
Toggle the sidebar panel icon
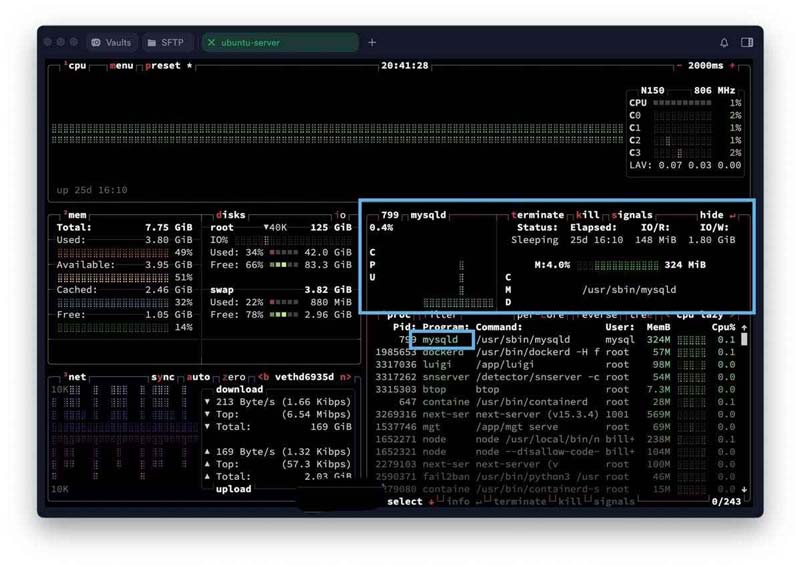point(747,43)
